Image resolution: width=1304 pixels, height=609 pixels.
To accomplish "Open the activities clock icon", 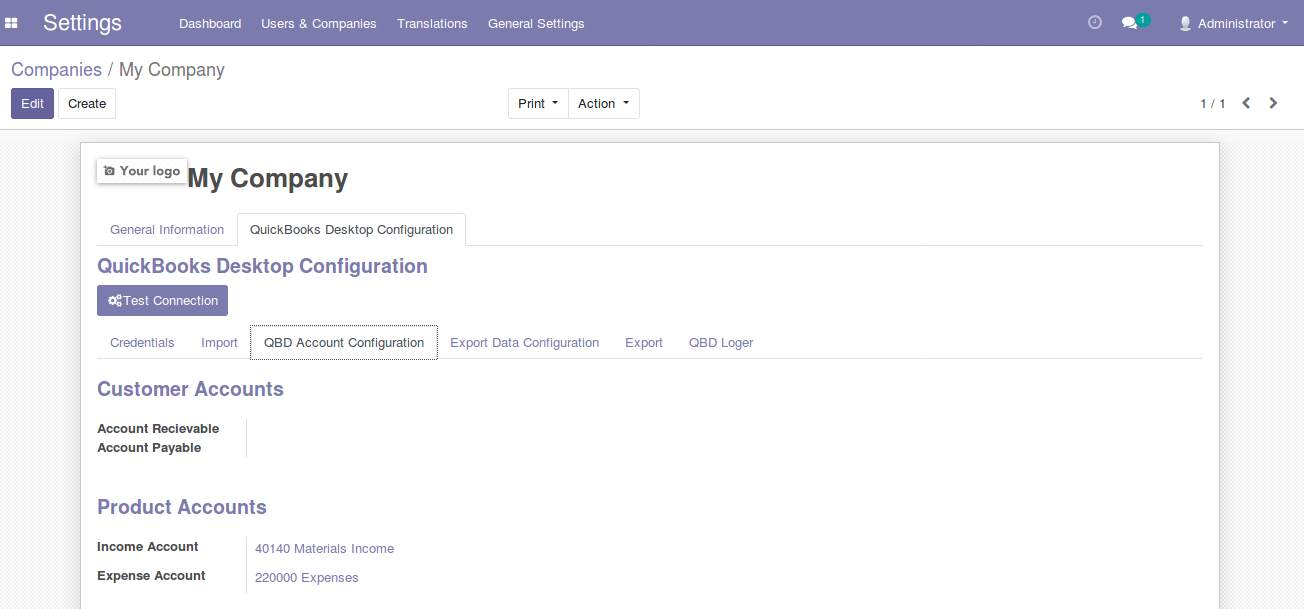I will coord(1095,22).
